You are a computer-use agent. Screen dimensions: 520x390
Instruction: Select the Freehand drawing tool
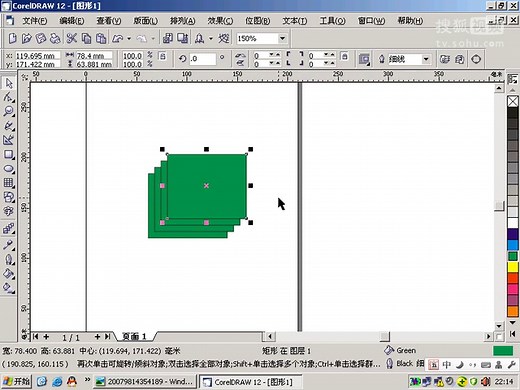pyautogui.click(x=9, y=126)
